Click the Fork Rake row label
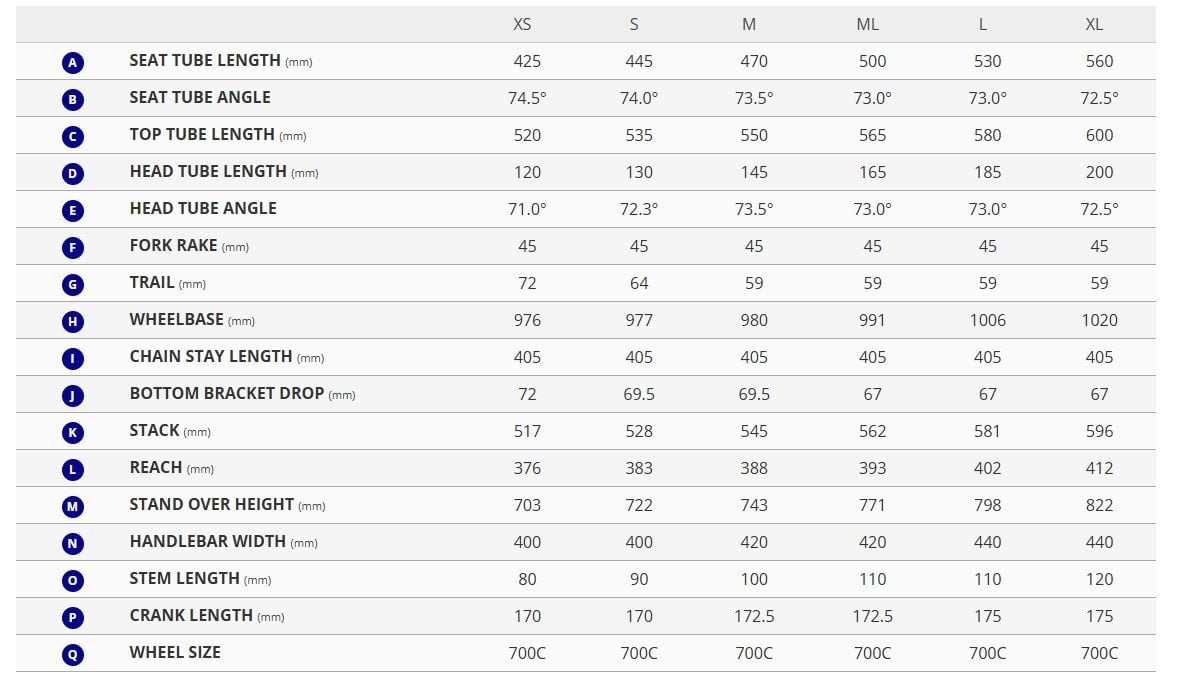Image resolution: width=1183 pixels, height=698 pixels. point(174,245)
